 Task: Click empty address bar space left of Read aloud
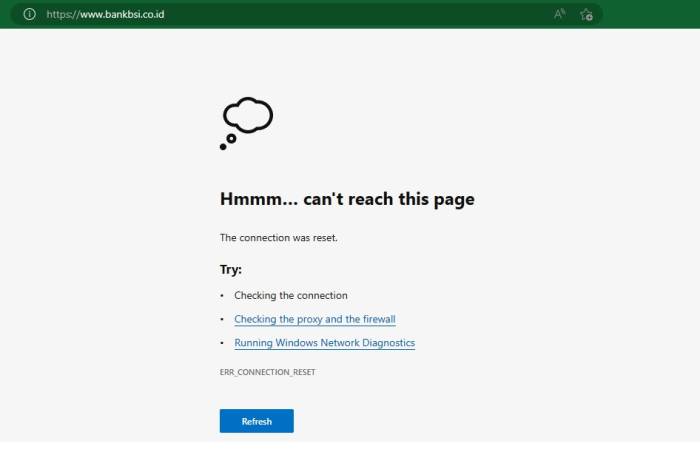[x=400, y=14]
